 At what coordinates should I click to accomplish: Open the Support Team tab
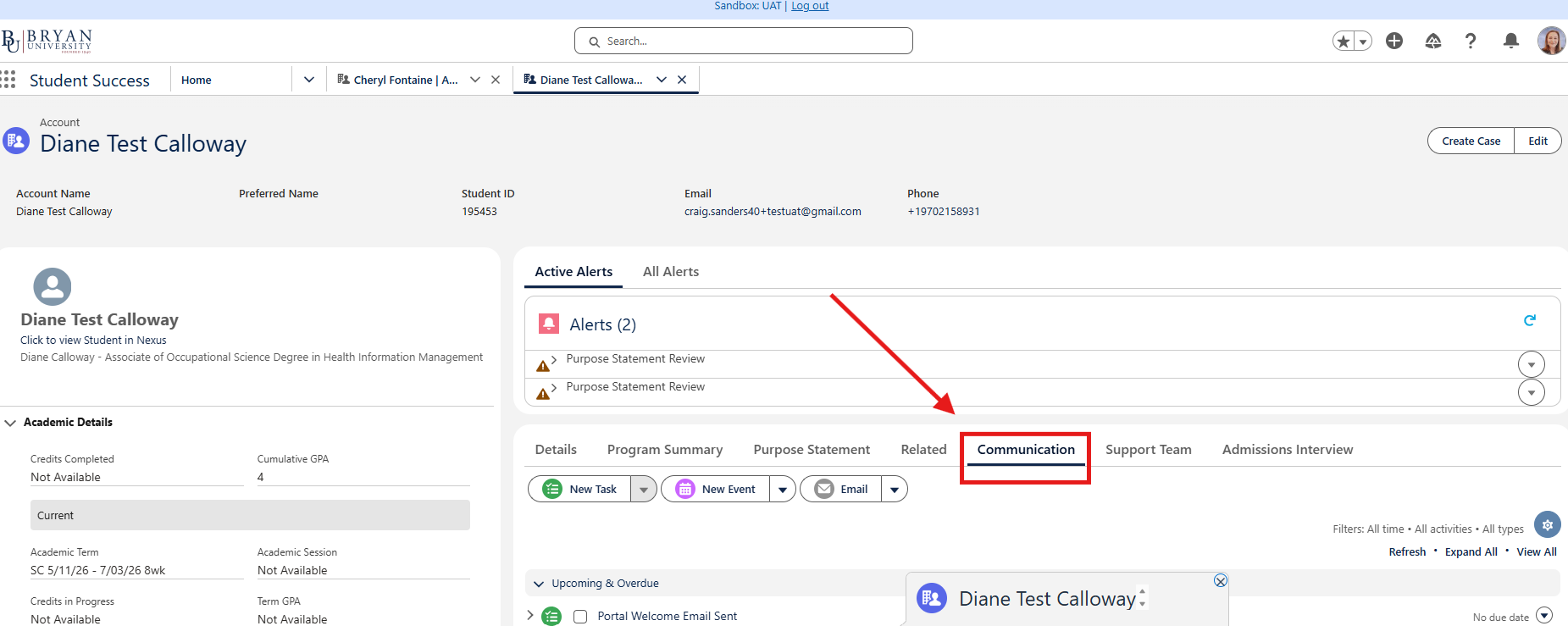[1148, 450]
